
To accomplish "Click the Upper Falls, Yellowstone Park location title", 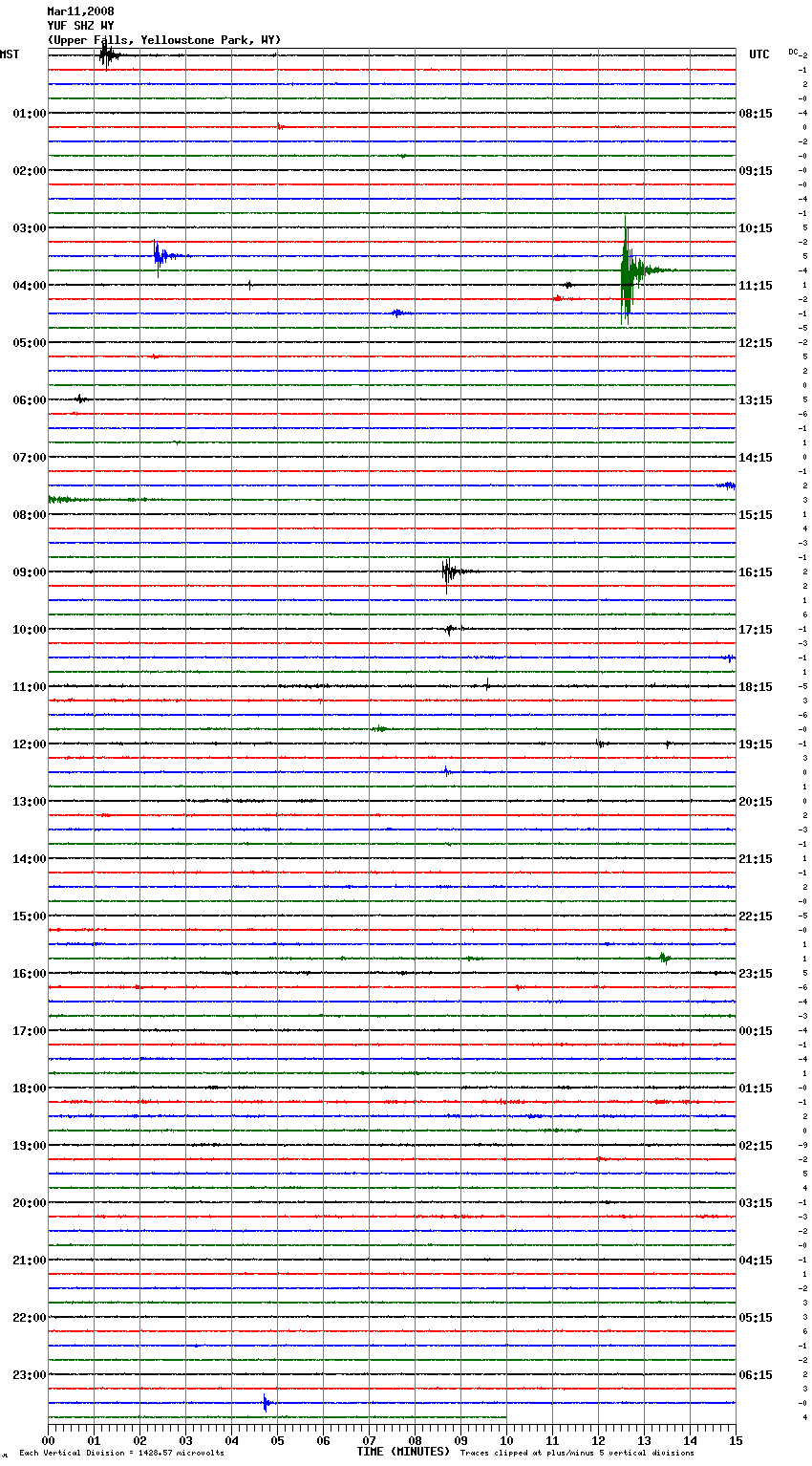I will (164, 40).
